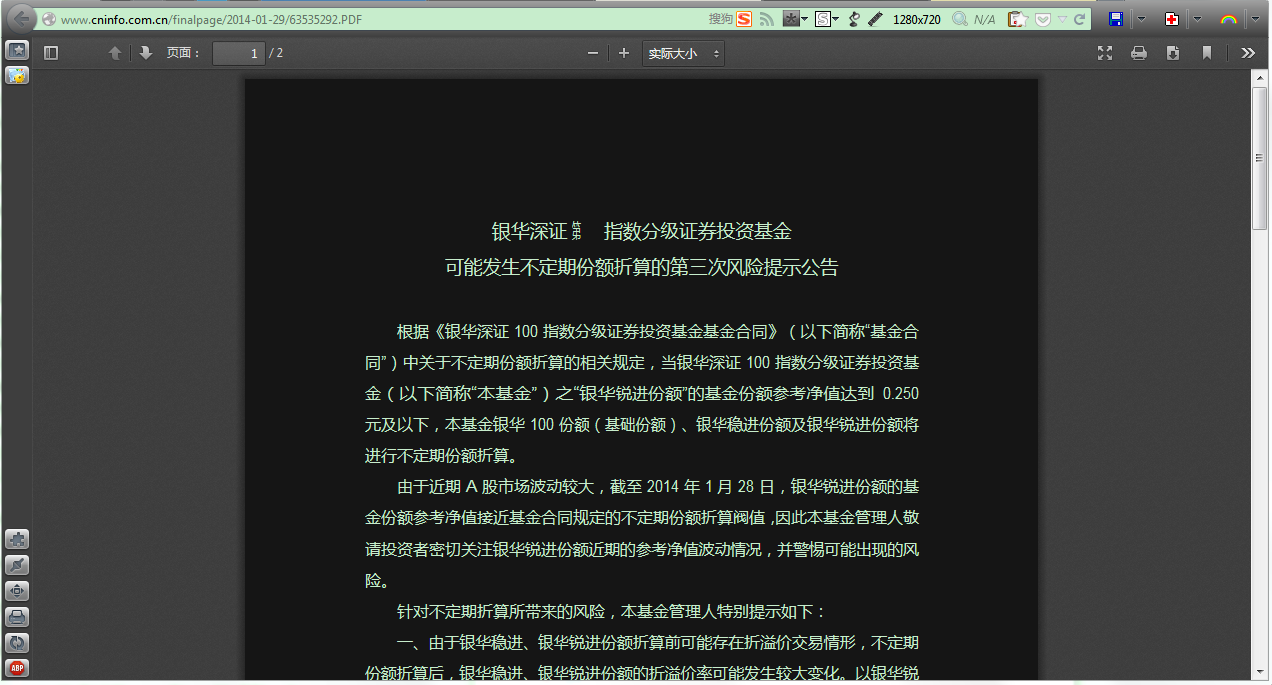Click the rainbow icon in toolbar
Screen dimensions: 1272x685
point(1228,19)
